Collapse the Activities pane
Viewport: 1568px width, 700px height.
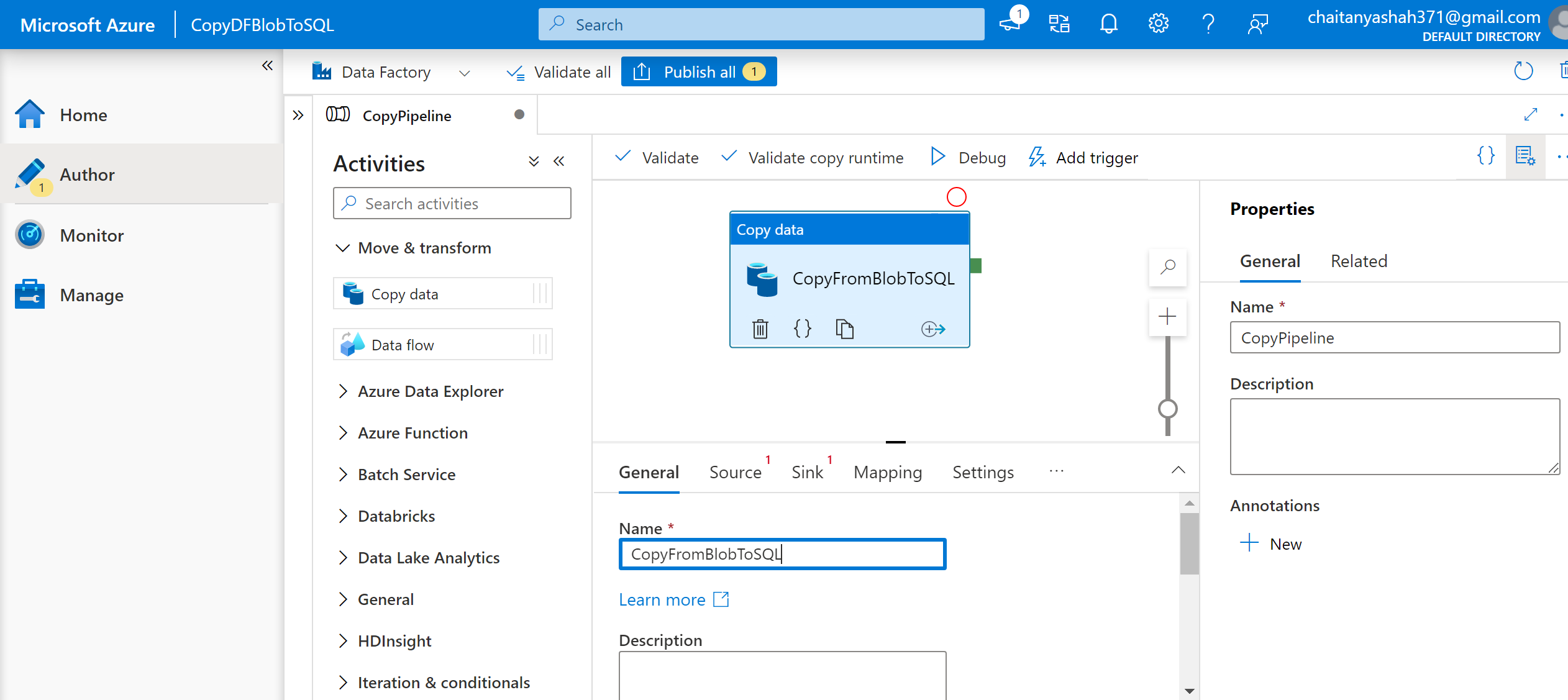559,161
